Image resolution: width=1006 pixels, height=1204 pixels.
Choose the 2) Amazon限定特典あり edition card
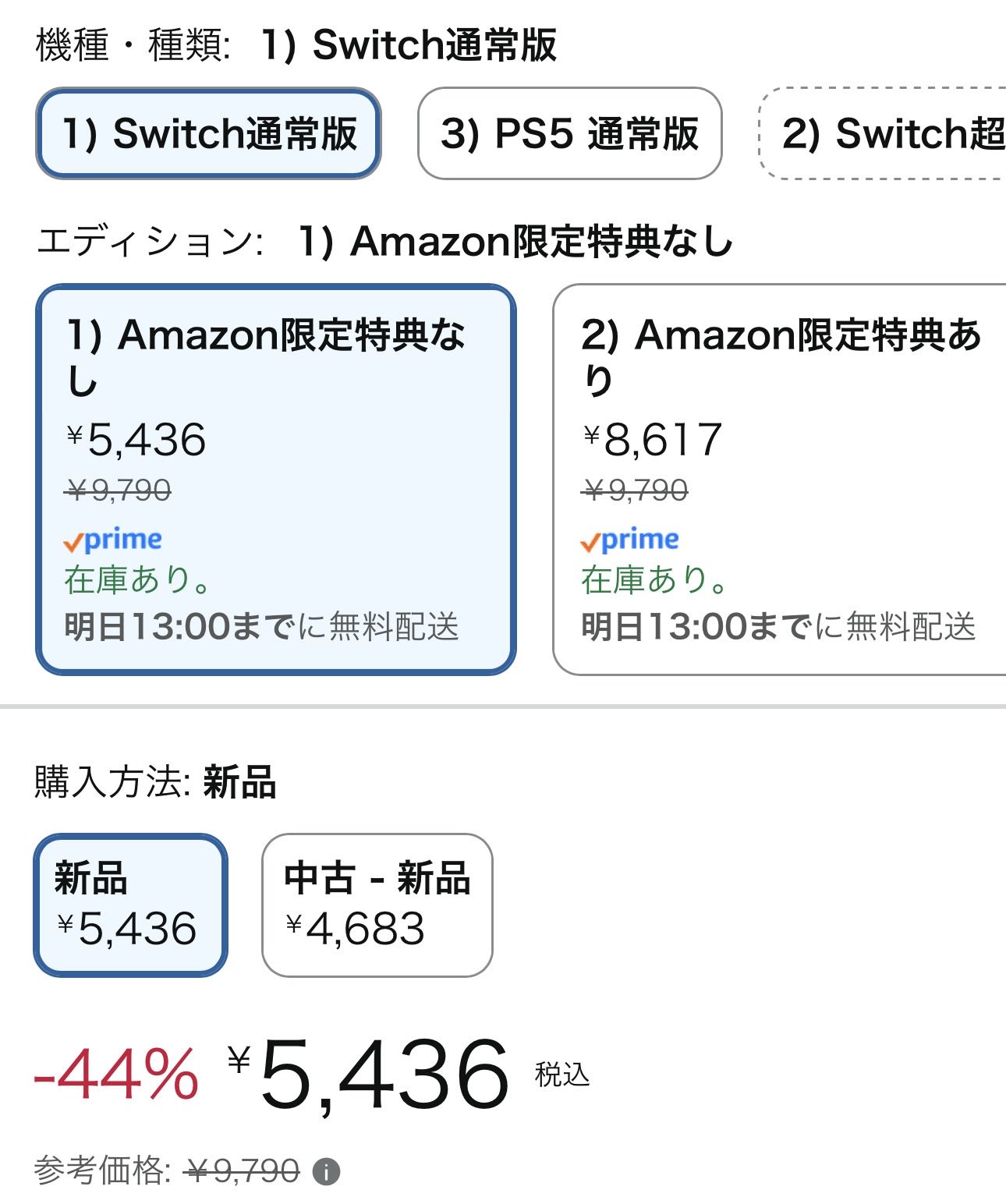pos(780,479)
